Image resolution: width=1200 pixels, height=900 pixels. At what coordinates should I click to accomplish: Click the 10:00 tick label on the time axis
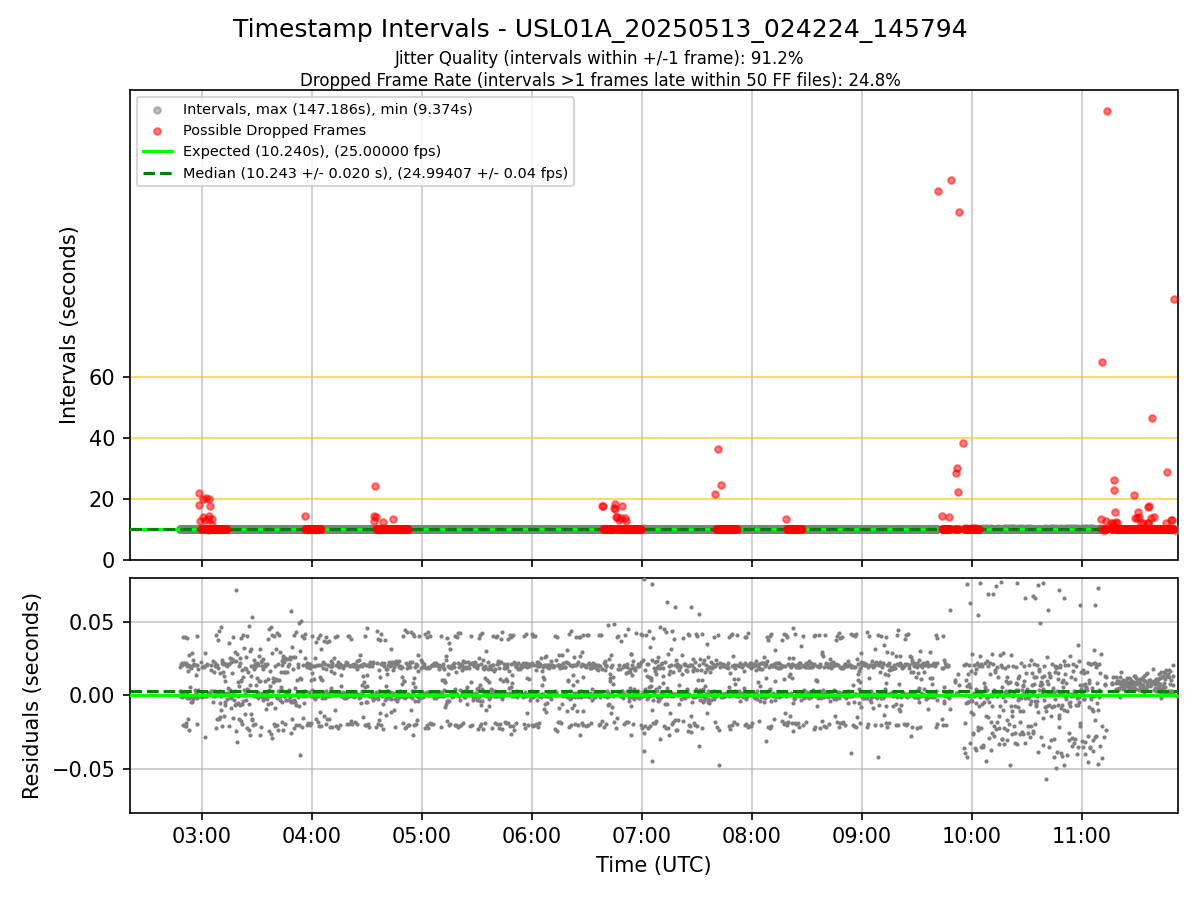[972, 834]
